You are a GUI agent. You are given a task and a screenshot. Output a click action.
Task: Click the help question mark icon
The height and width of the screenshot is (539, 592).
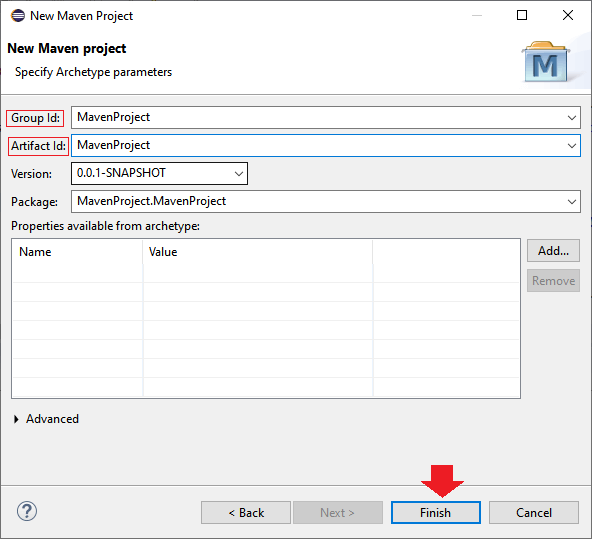click(x=27, y=511)
